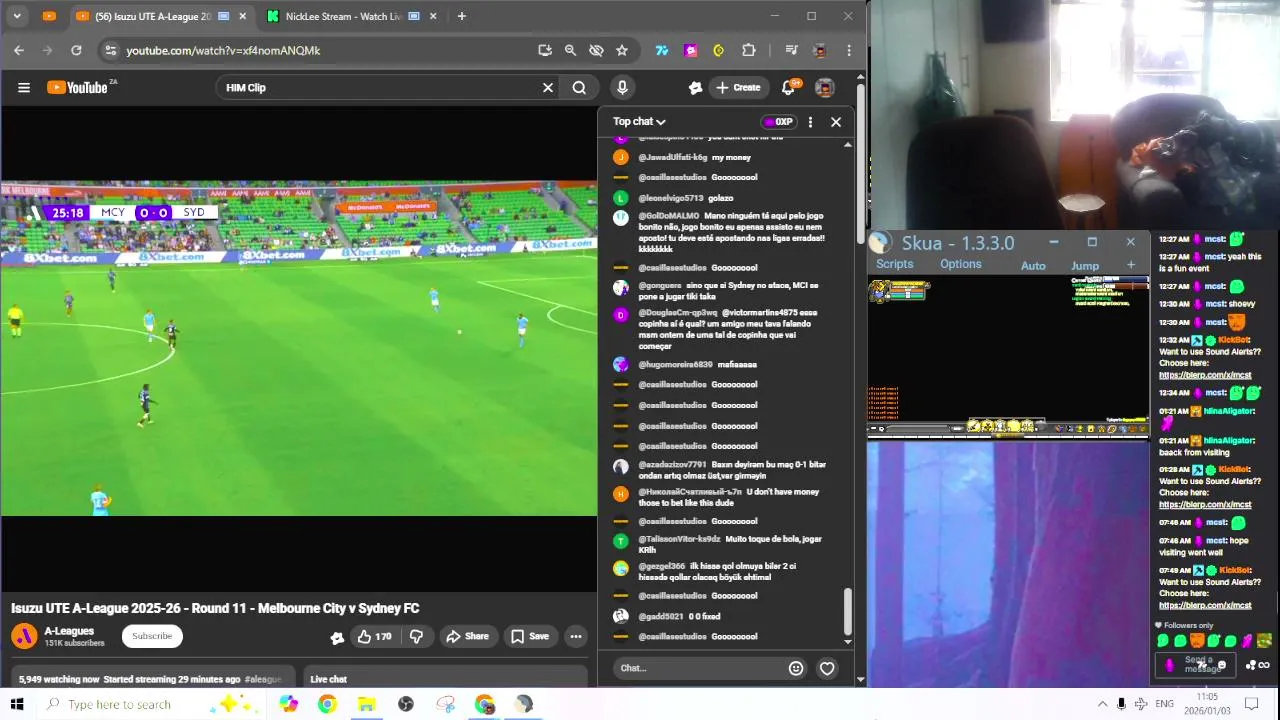The height and width of the screenshot is (720, 1280).
Task: Click the hiinaAligator 'baack from visiting' username
Action: tap(1228, 440)
